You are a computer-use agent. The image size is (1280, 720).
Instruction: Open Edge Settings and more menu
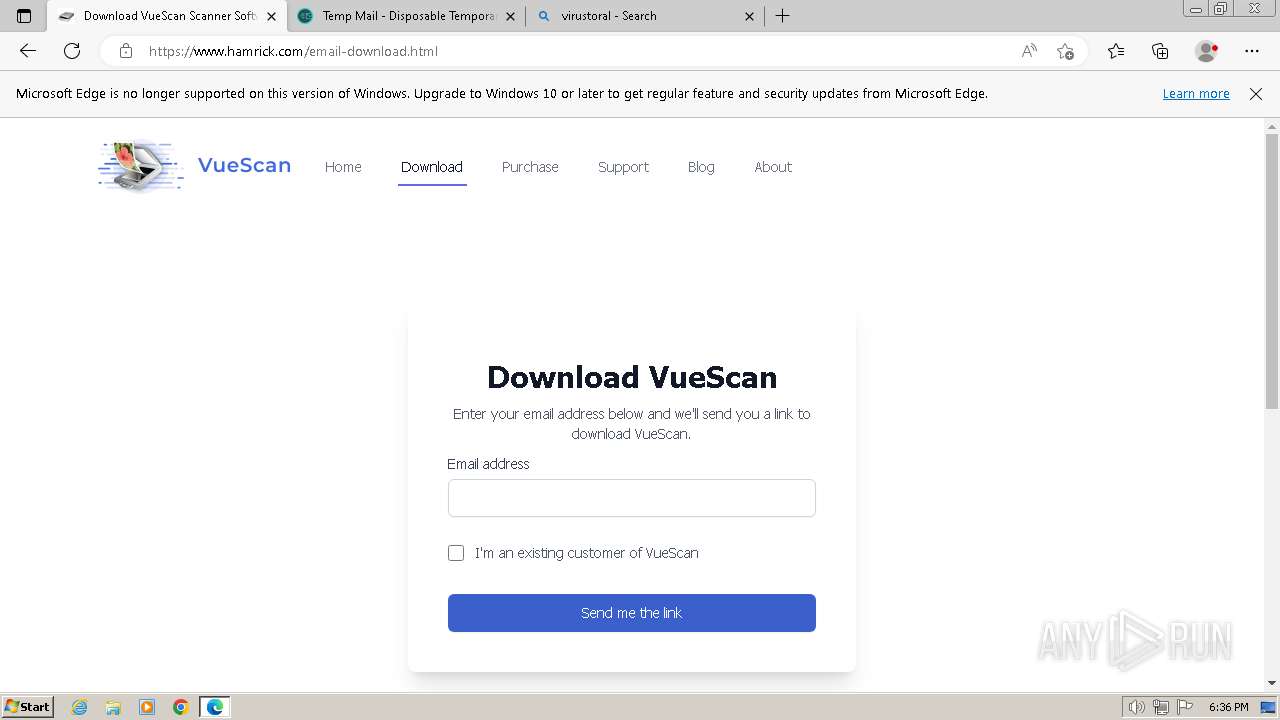[1252, 51]
